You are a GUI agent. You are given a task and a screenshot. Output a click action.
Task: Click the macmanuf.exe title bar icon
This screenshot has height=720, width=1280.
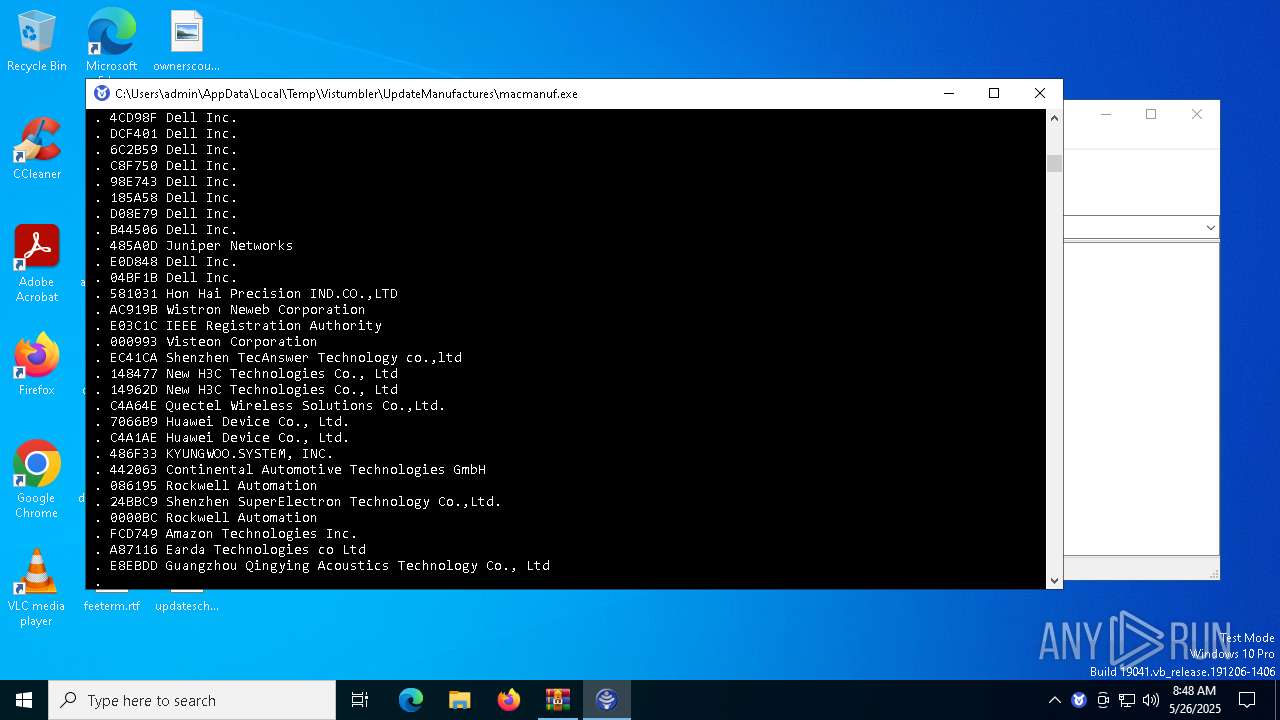click(102, 93)
